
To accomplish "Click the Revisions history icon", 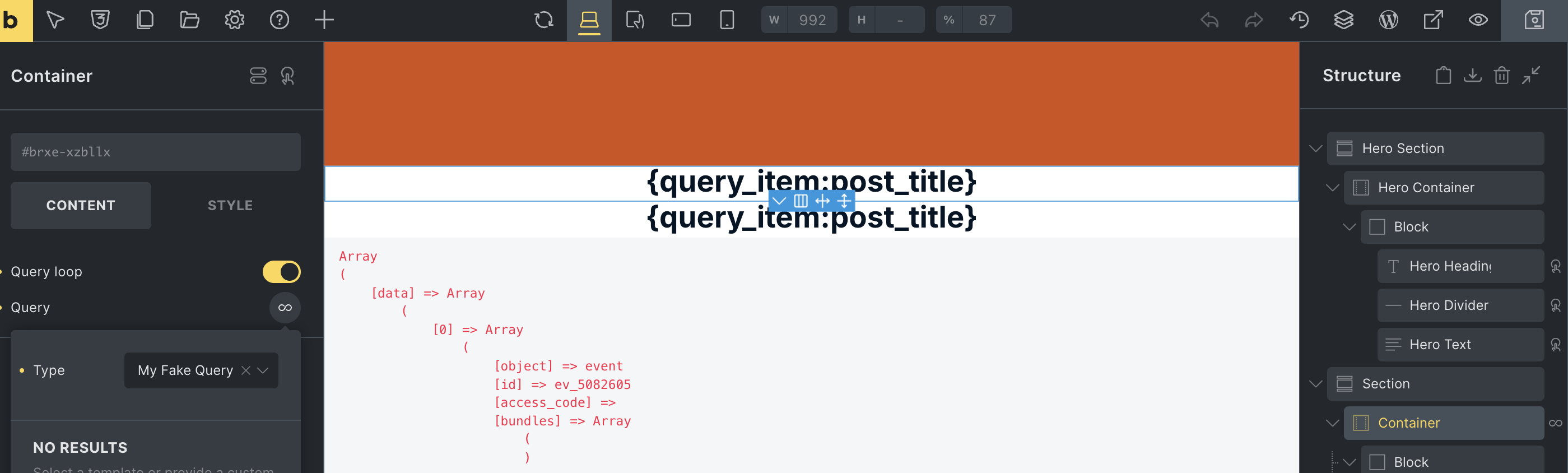I will [x=1299, y=20].
